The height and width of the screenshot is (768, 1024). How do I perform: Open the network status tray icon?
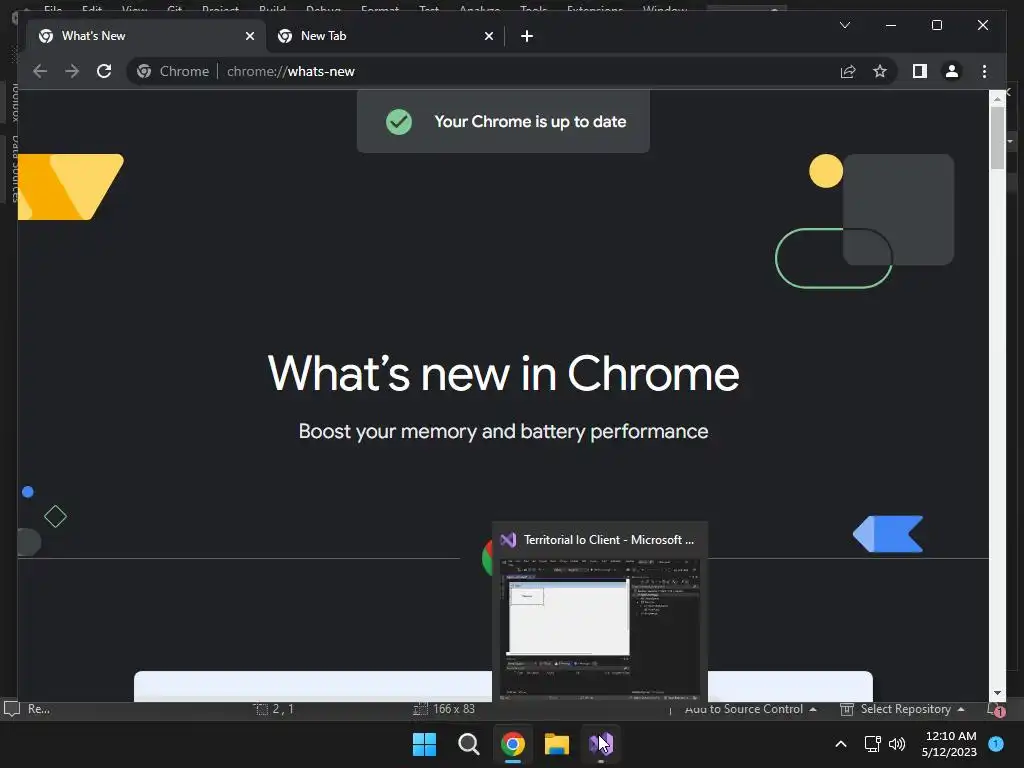[x=872, y=744]
